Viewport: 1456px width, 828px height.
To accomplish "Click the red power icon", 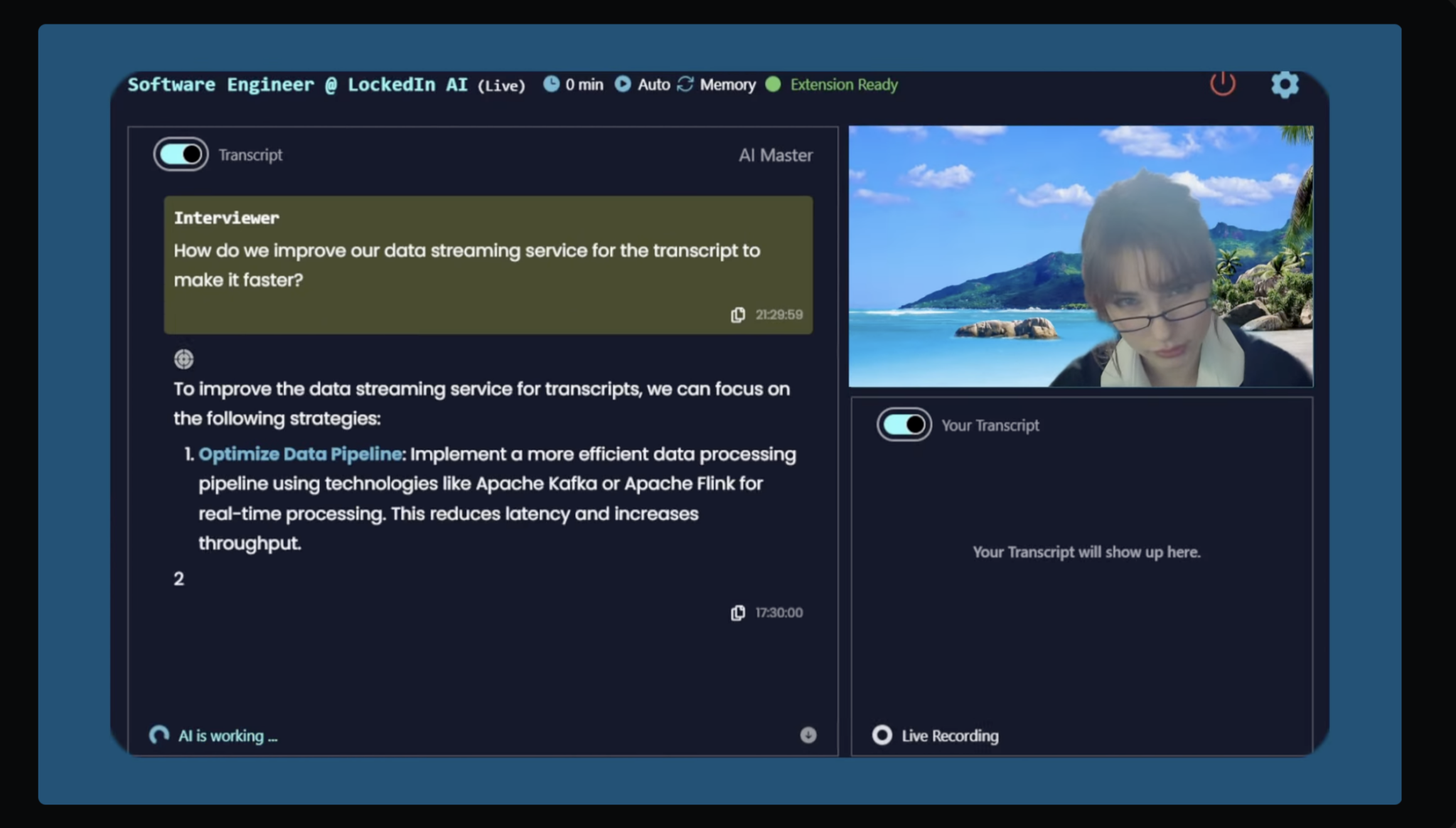I will (x=1222, y=83).
